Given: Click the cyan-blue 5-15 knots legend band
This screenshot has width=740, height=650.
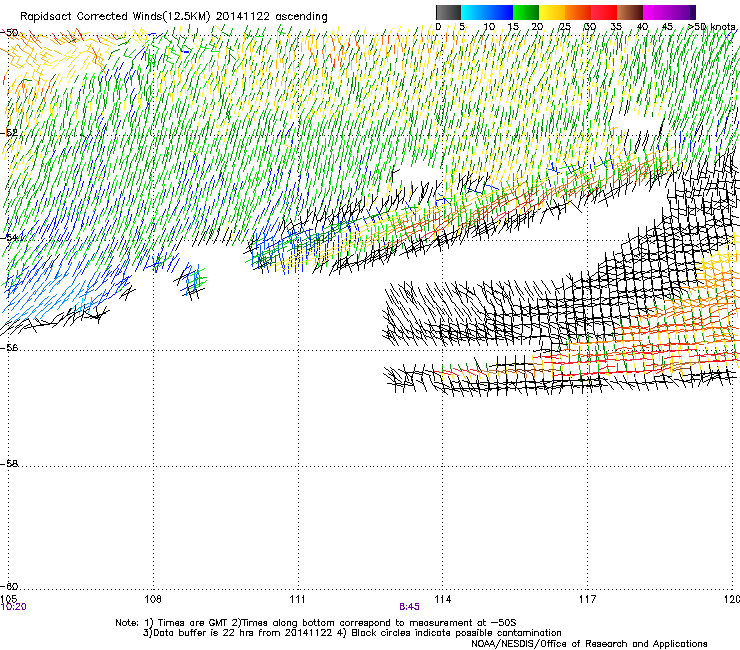Looking at the screenshot, I should [487, 12].
